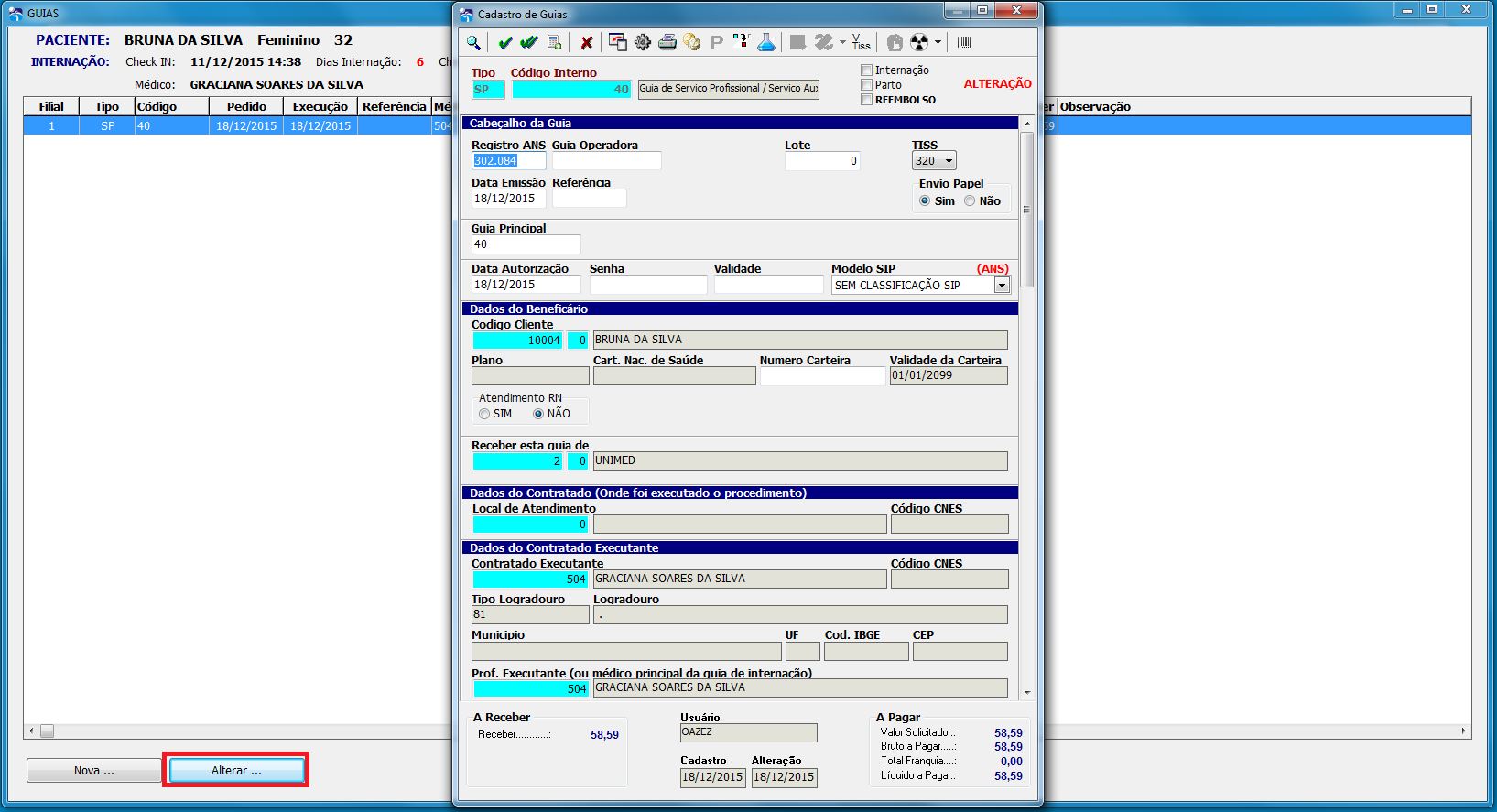Screen dimensions: 1497x812
Task: Check the Parto checkbox
Action: click(x=866, y=84)
